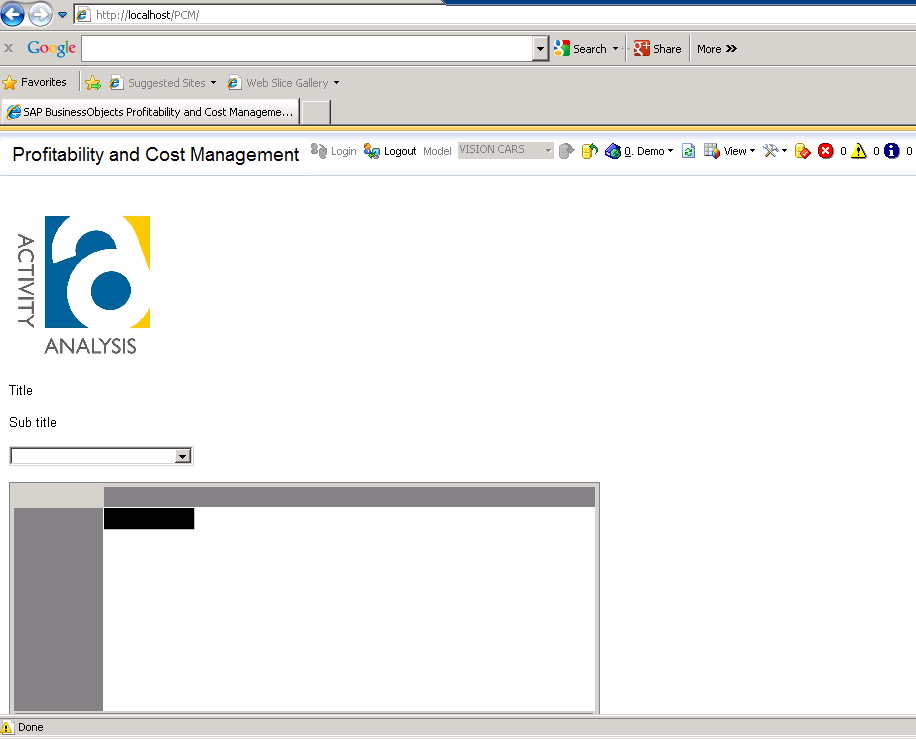The height and width of the screenshot is (739, 916).
Task: Click the browser Forward button
Action: click(40, 15)
